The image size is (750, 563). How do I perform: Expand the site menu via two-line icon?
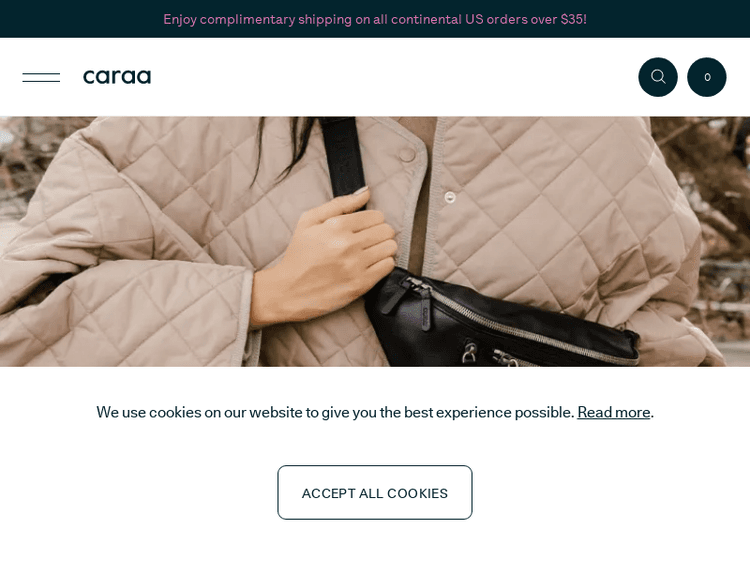tap(41, 77)
